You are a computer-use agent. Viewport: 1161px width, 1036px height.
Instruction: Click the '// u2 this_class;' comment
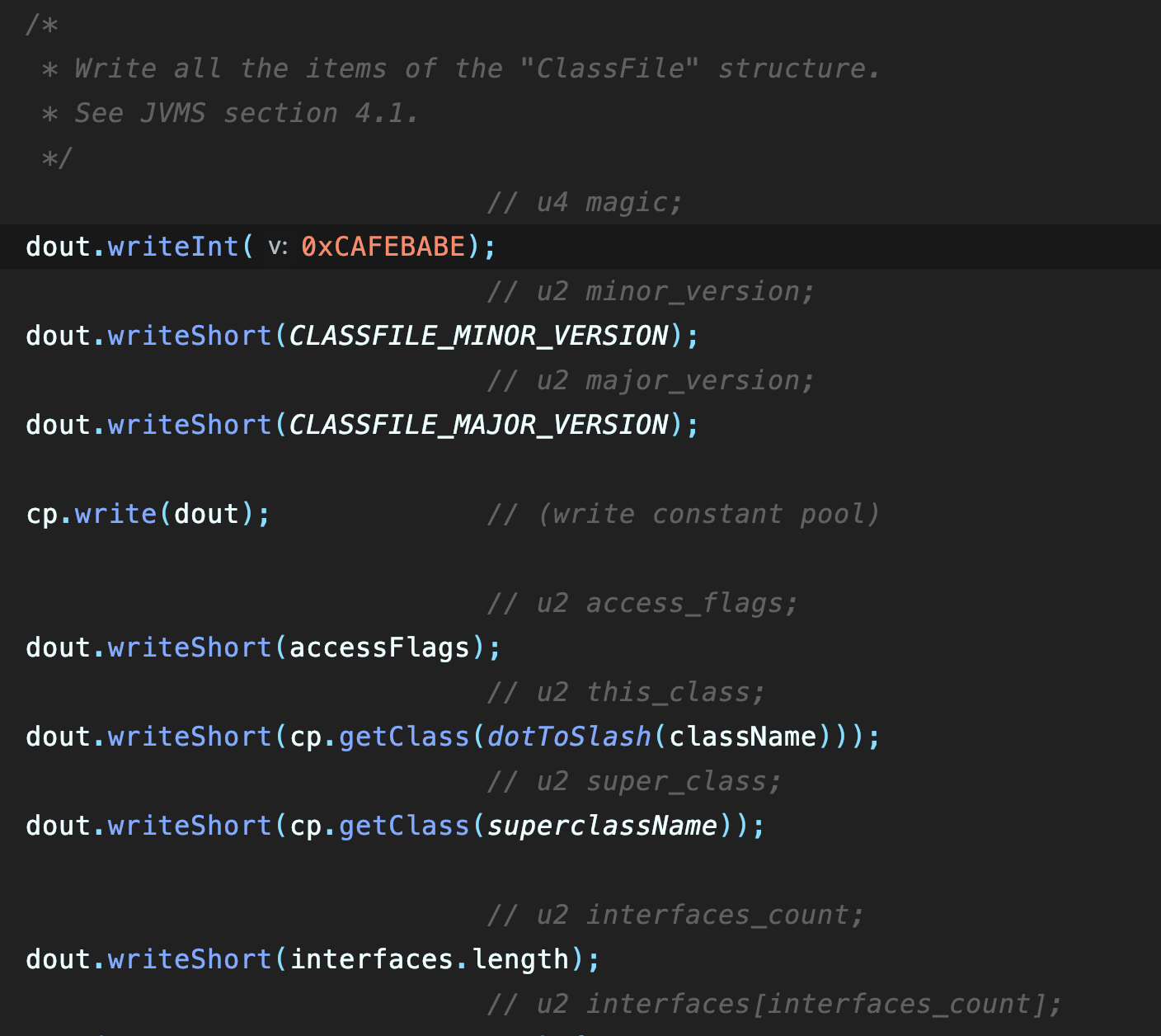pyautogui.click(x=625, y=692)
